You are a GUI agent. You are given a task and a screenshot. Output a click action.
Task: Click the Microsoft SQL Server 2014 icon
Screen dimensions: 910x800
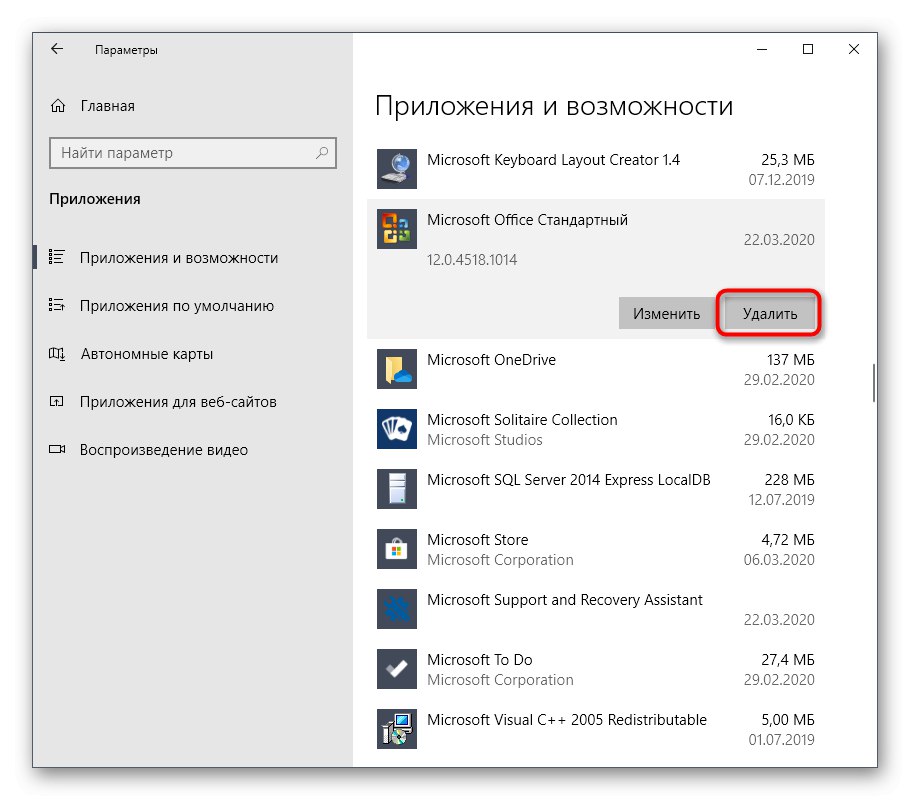click(x=396, y=489)
